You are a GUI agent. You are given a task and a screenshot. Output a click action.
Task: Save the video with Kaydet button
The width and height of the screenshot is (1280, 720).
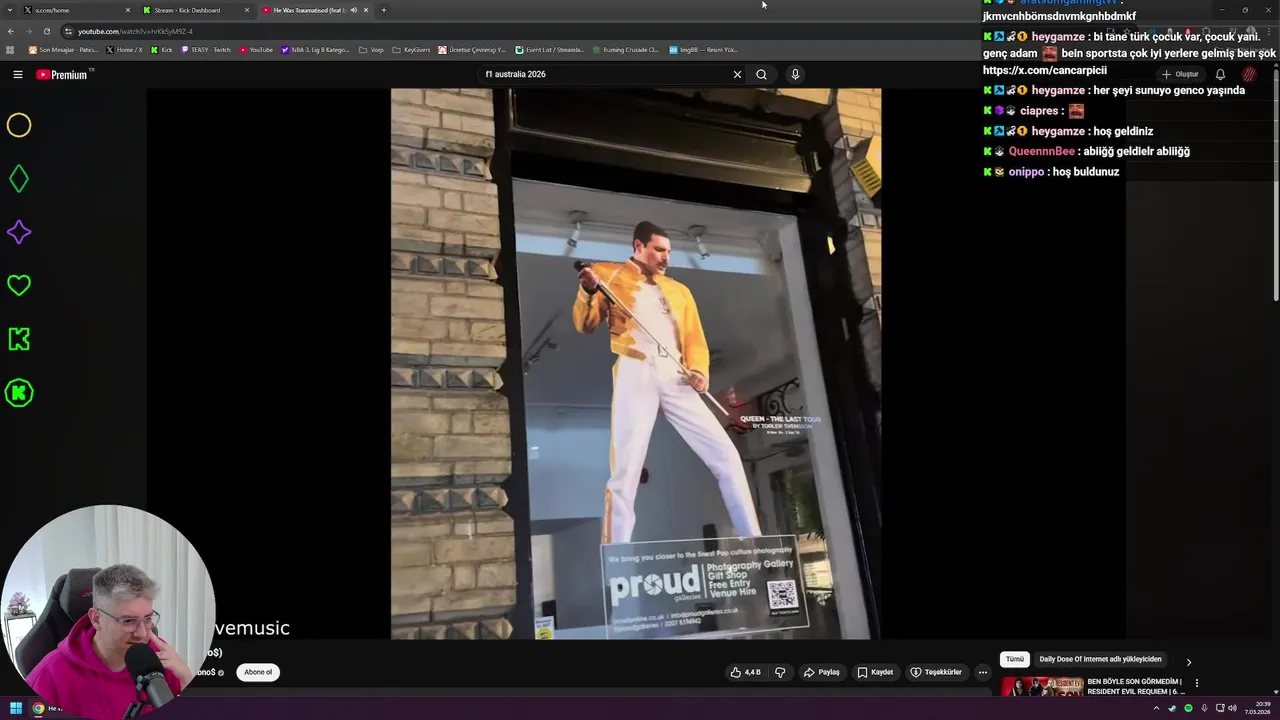[875, 672]
